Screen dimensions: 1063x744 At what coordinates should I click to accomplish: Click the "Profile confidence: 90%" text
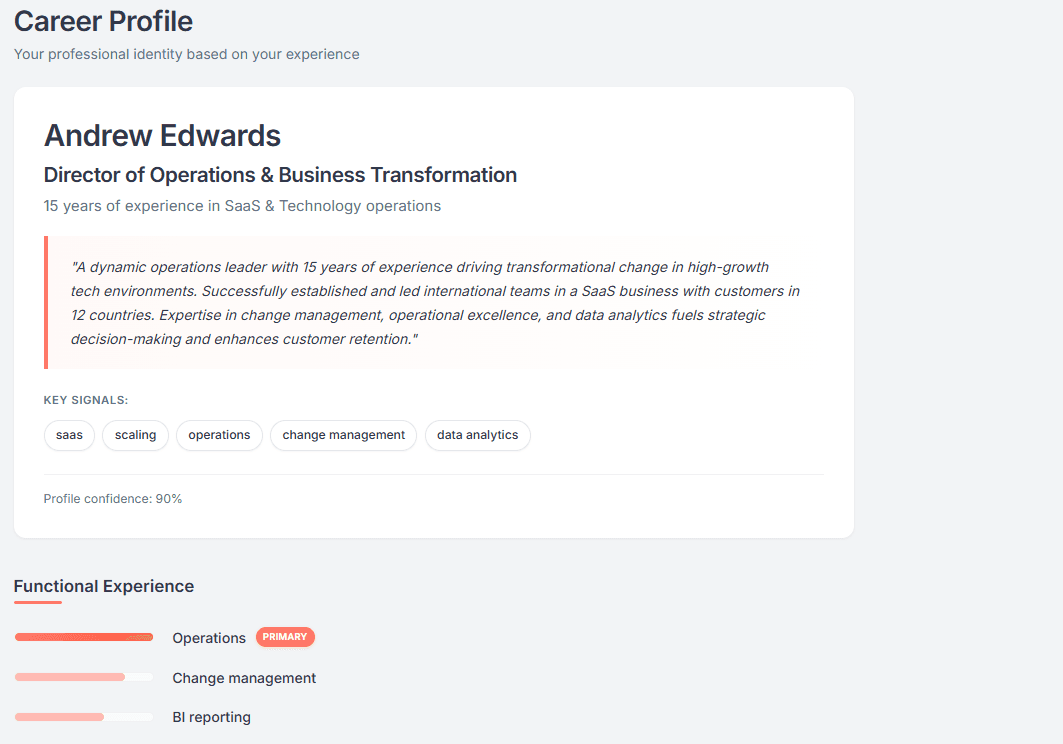[112, 498]
